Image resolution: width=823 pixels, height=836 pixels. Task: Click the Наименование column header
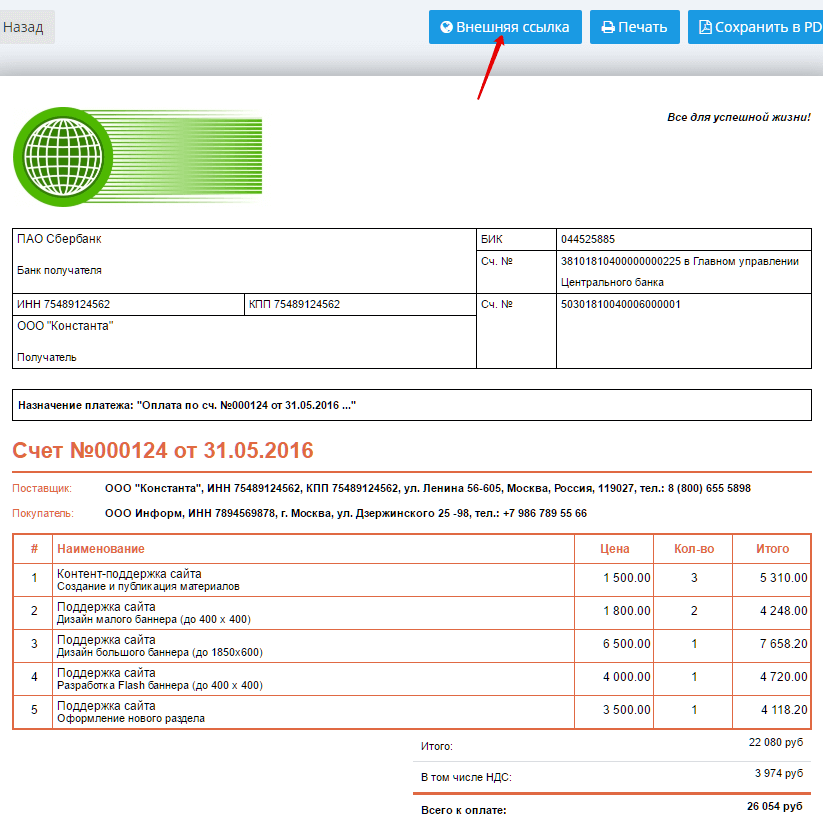101,548
